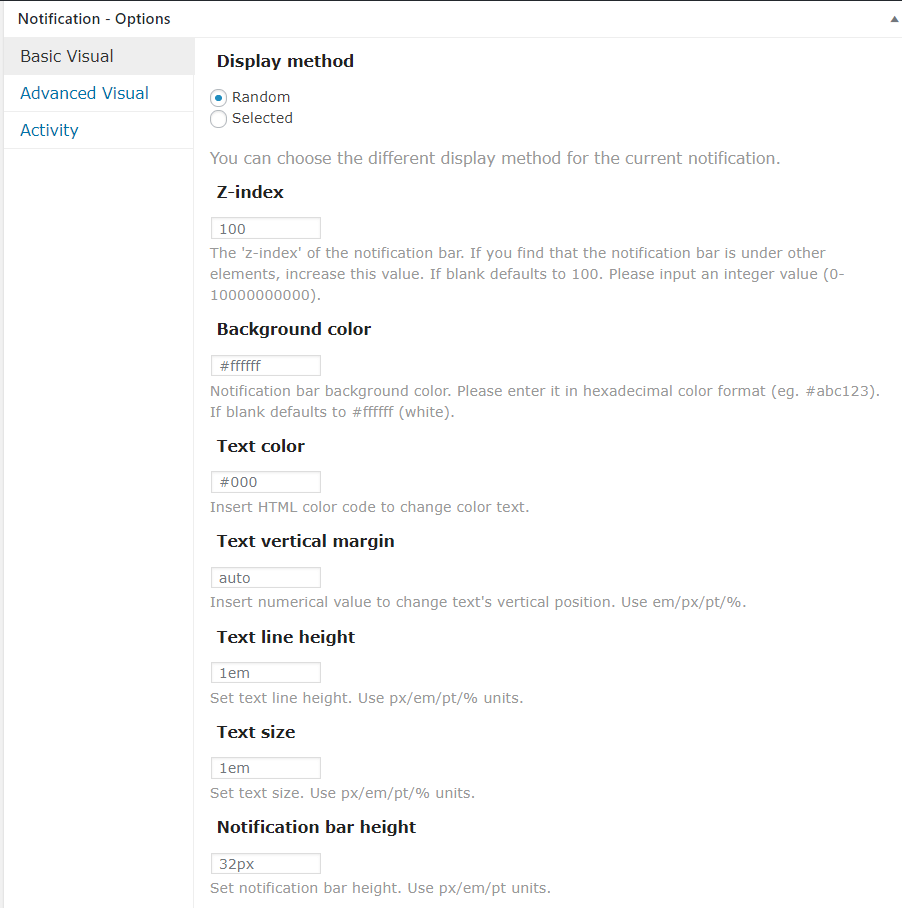Switch to the Activity tab
The image size is (902, 908).
[49, 130]
